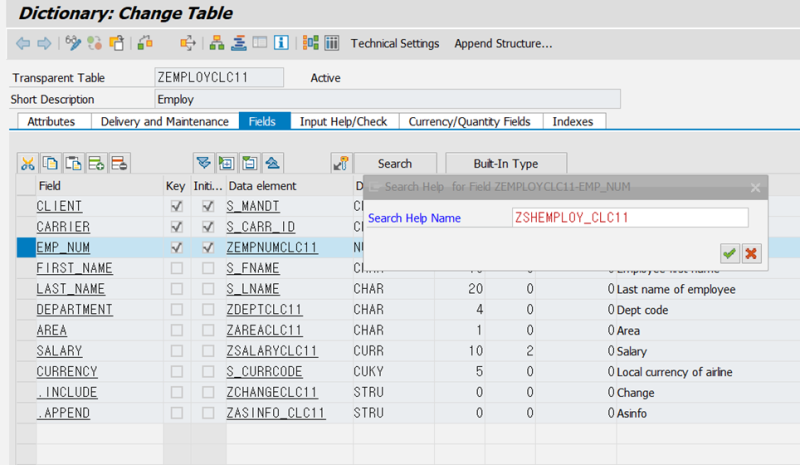
Task: Click the ZCHANGECLC11 data element link
Action: tap(272, 392)
